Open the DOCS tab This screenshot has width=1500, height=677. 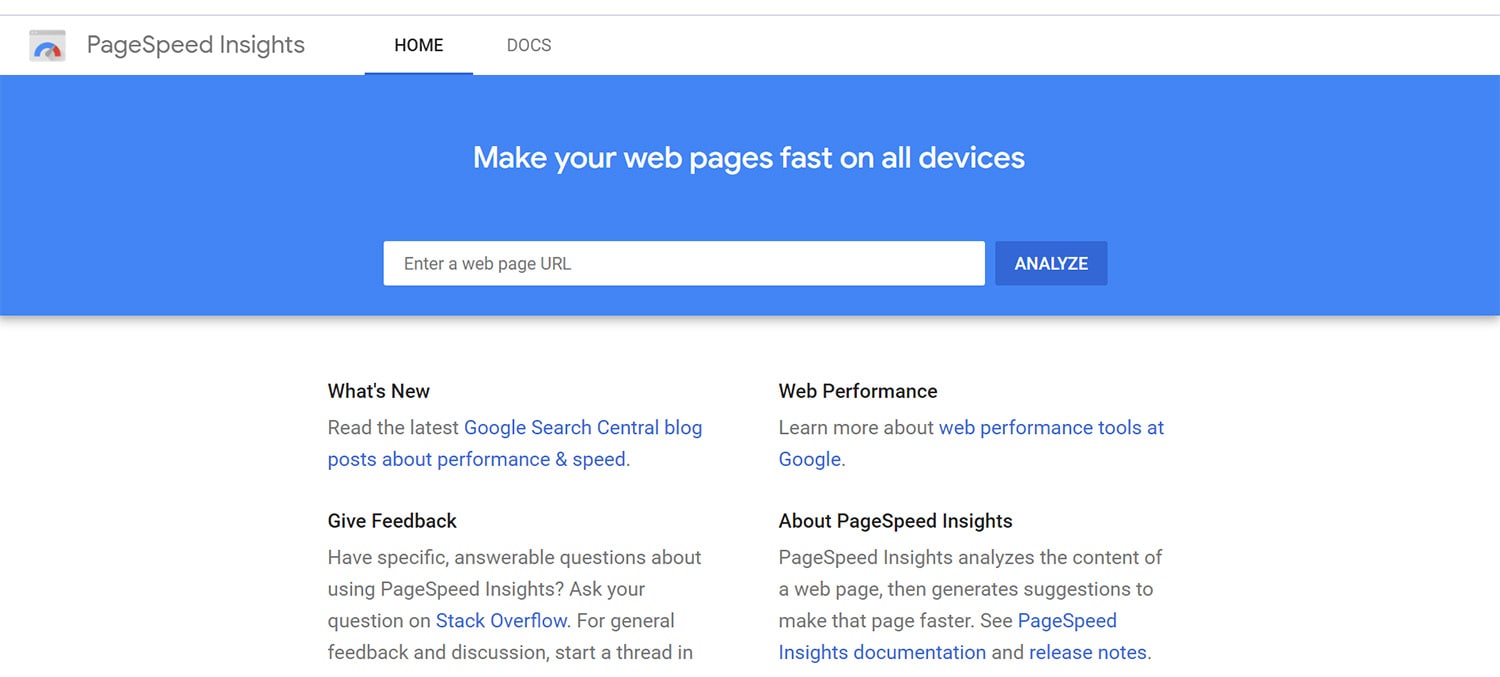click(528, 45)
